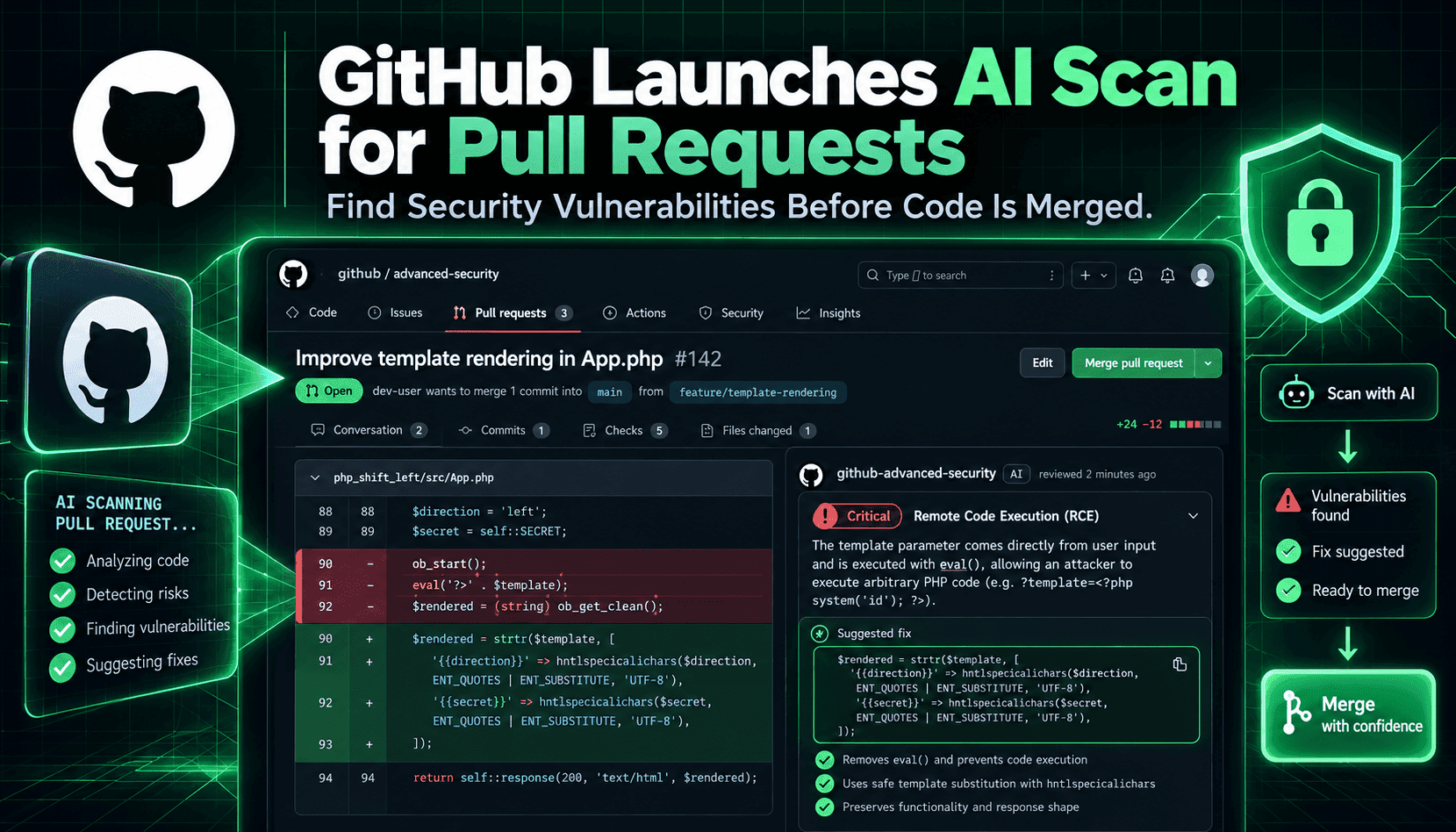This screenshot has width=1456, height=832.
Task: Click the github-advanced-security reviewer avatar
Action: (812, 475)
